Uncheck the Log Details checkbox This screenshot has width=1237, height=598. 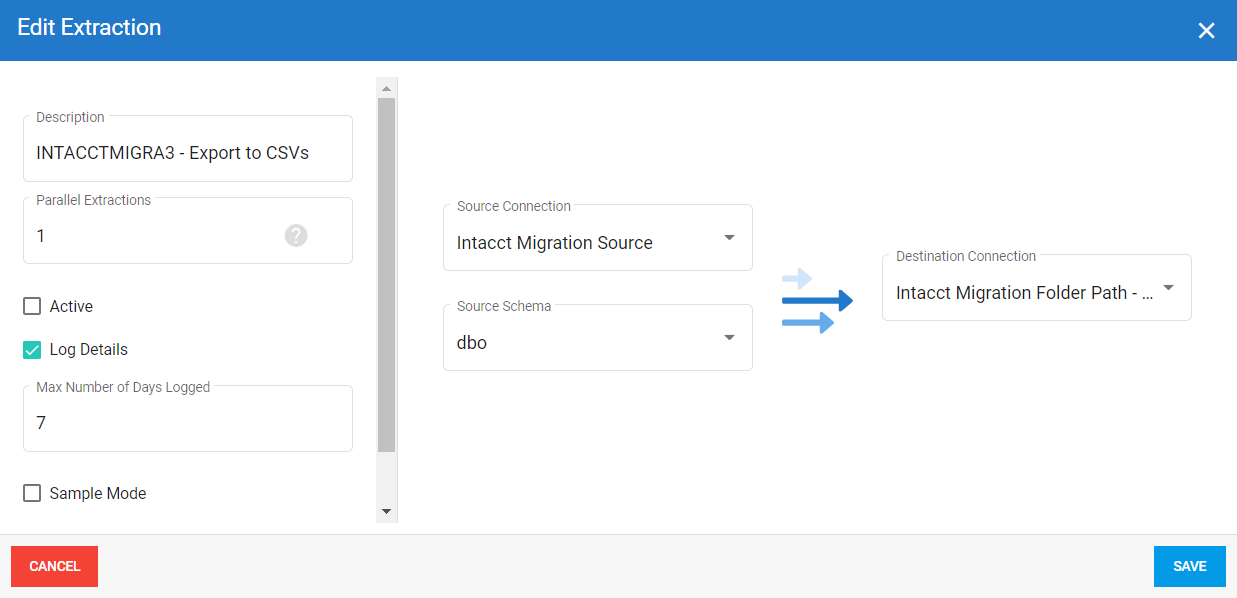pos(33,350)
